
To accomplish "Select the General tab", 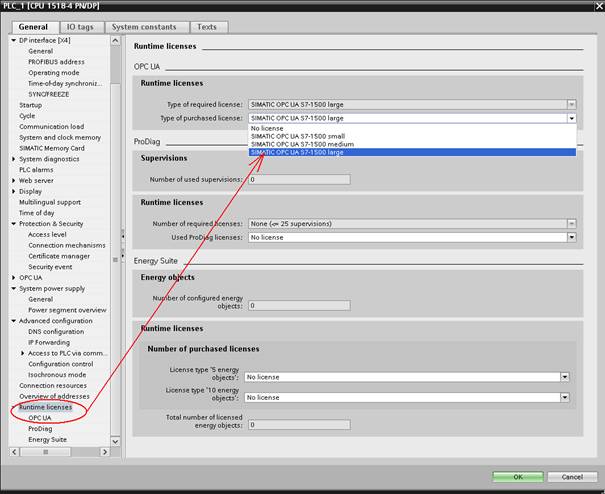I will pos(32,27).
